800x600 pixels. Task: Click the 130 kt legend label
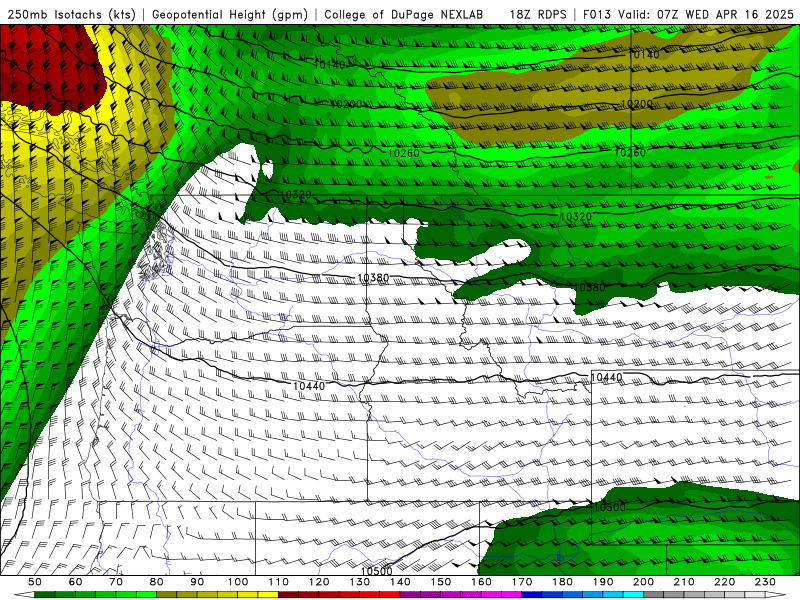[x=360, y=582]
